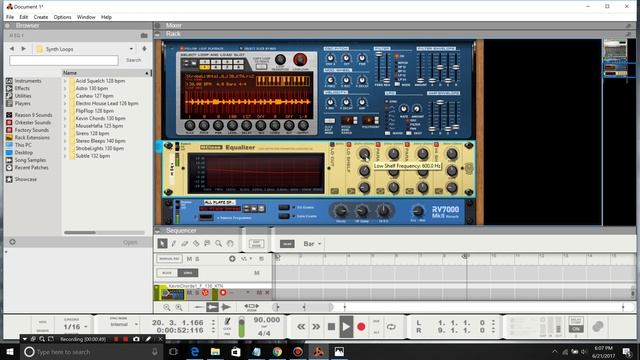Open the Edit menu
Screen dimensions: 640x360
pyautogui.click(x=24, y=17)
